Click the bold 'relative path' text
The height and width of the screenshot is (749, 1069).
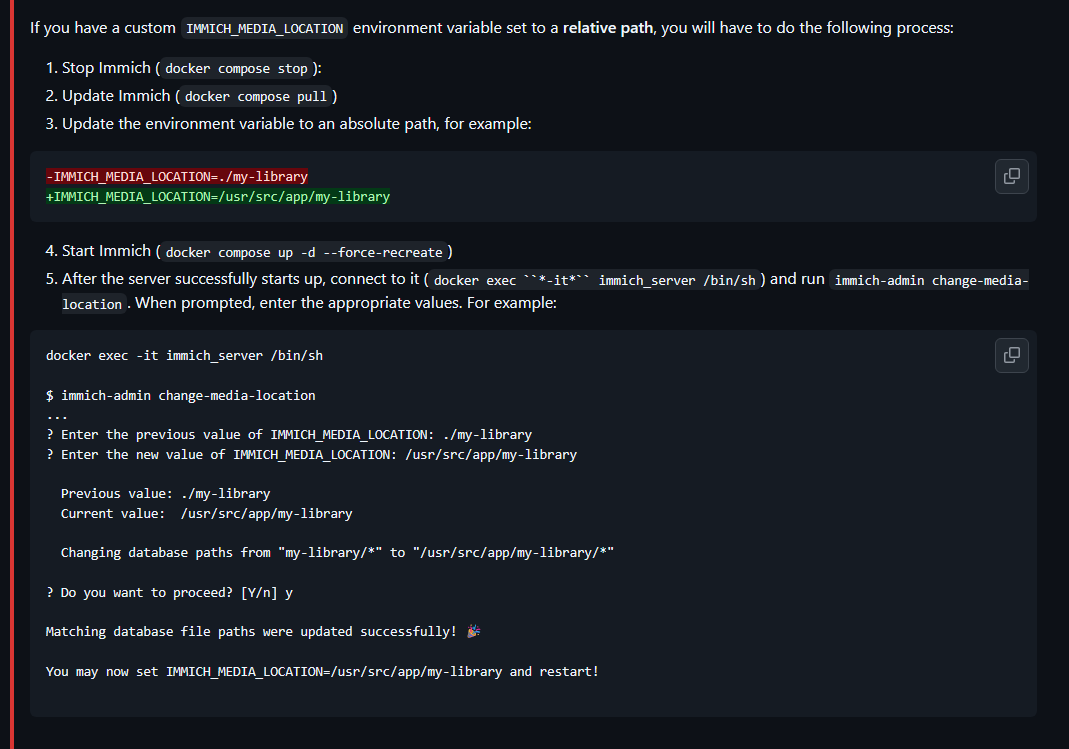607,28
